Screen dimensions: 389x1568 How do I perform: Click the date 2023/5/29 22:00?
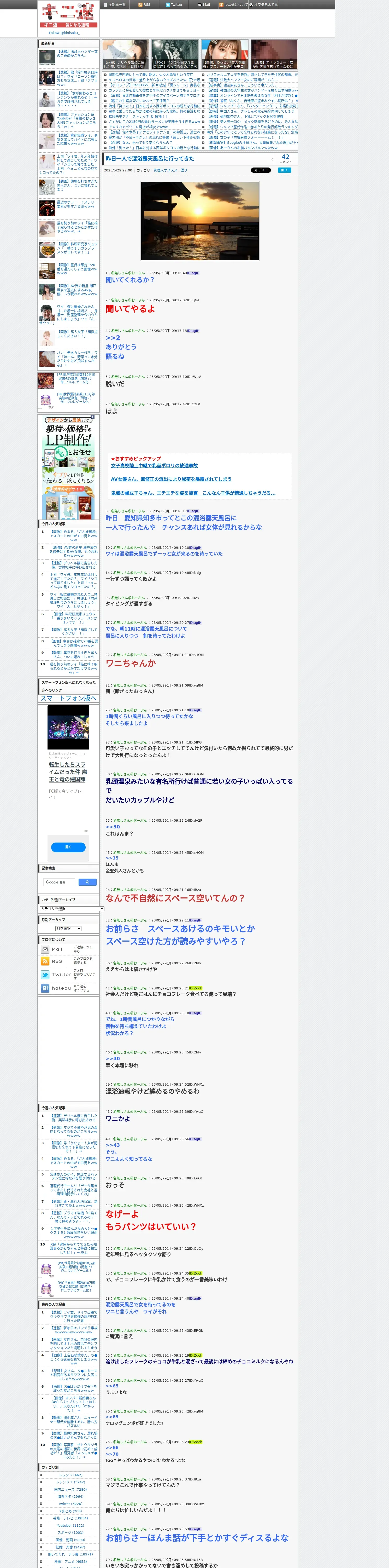pos(118,170)
